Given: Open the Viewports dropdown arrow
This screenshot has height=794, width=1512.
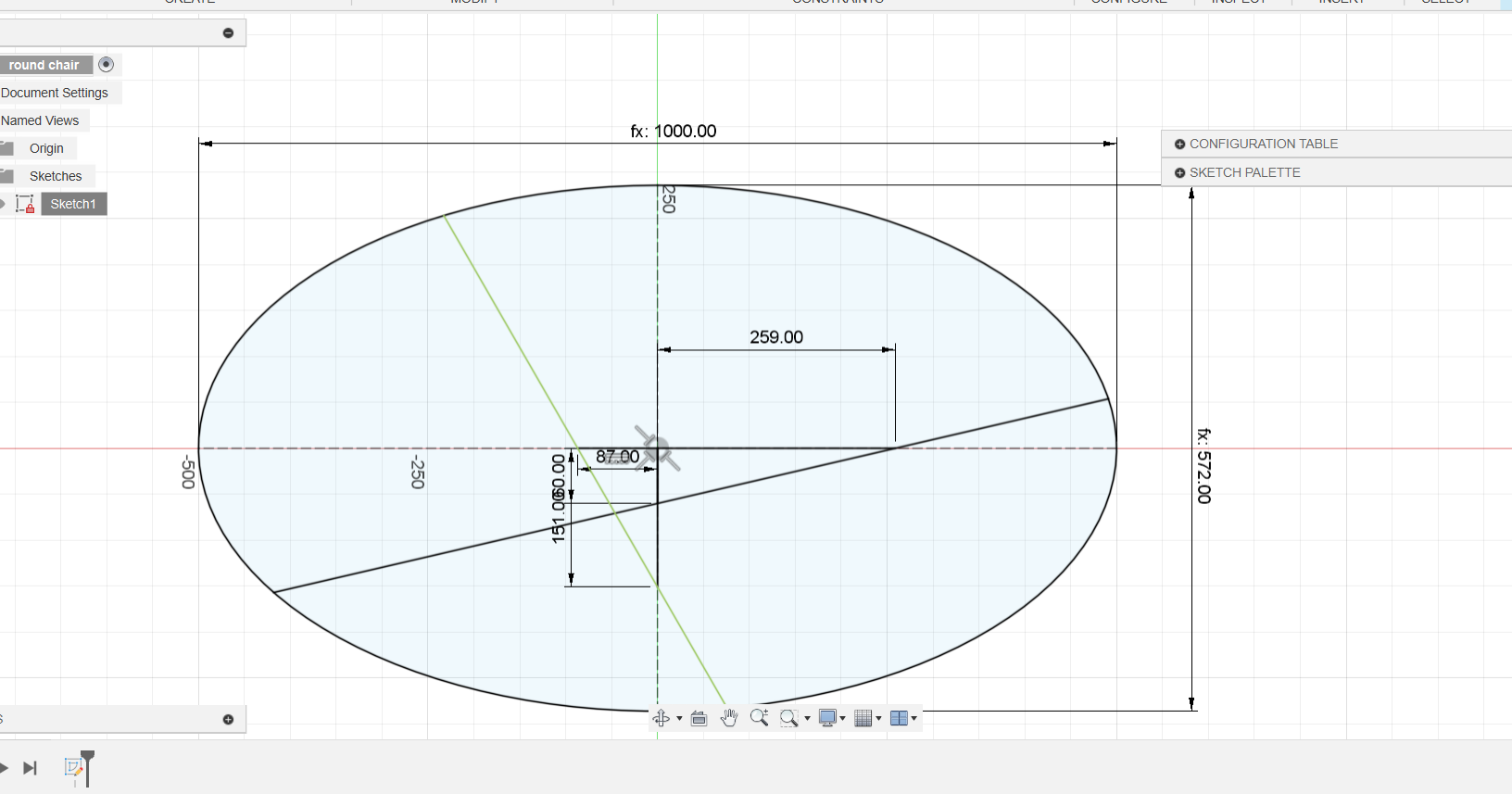Looking at the screenshot, I should [x=913, y=718].
